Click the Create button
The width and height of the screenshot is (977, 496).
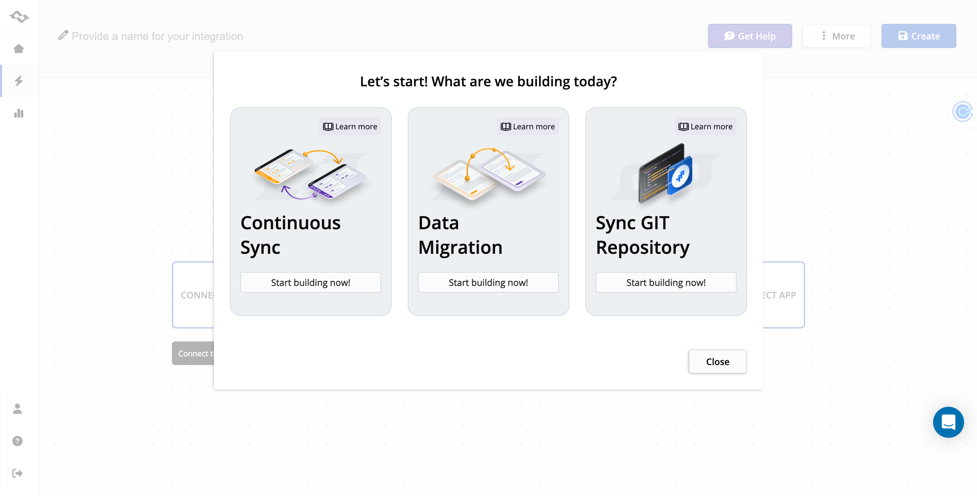[x=918, y=36]
